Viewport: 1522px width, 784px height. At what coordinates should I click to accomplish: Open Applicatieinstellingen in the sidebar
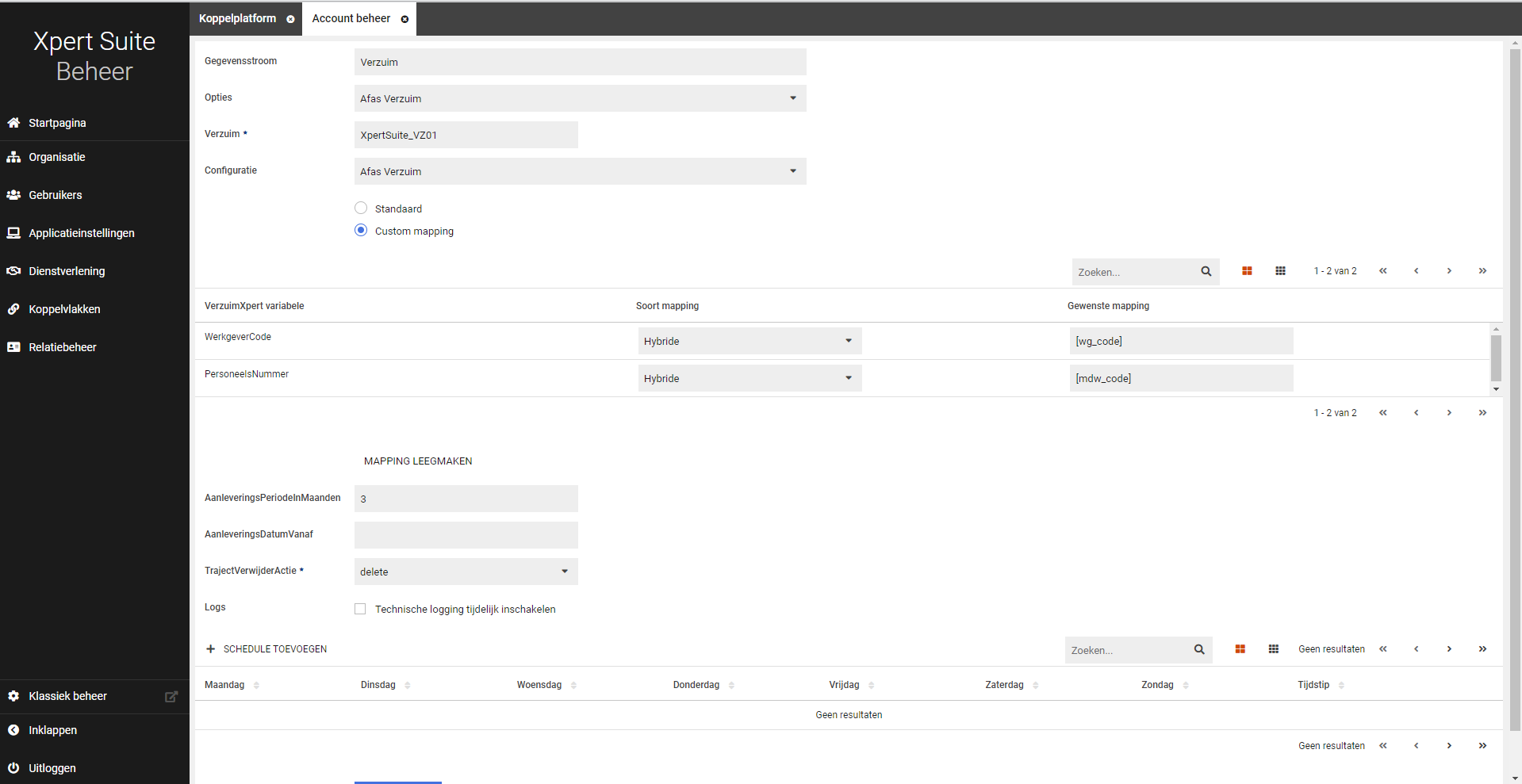81,233
